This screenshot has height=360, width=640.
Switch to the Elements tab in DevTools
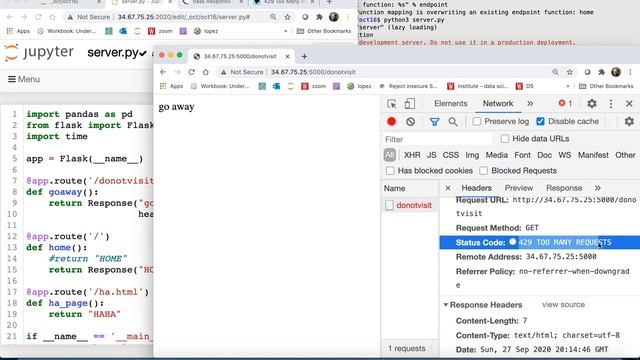pos(451,104)
